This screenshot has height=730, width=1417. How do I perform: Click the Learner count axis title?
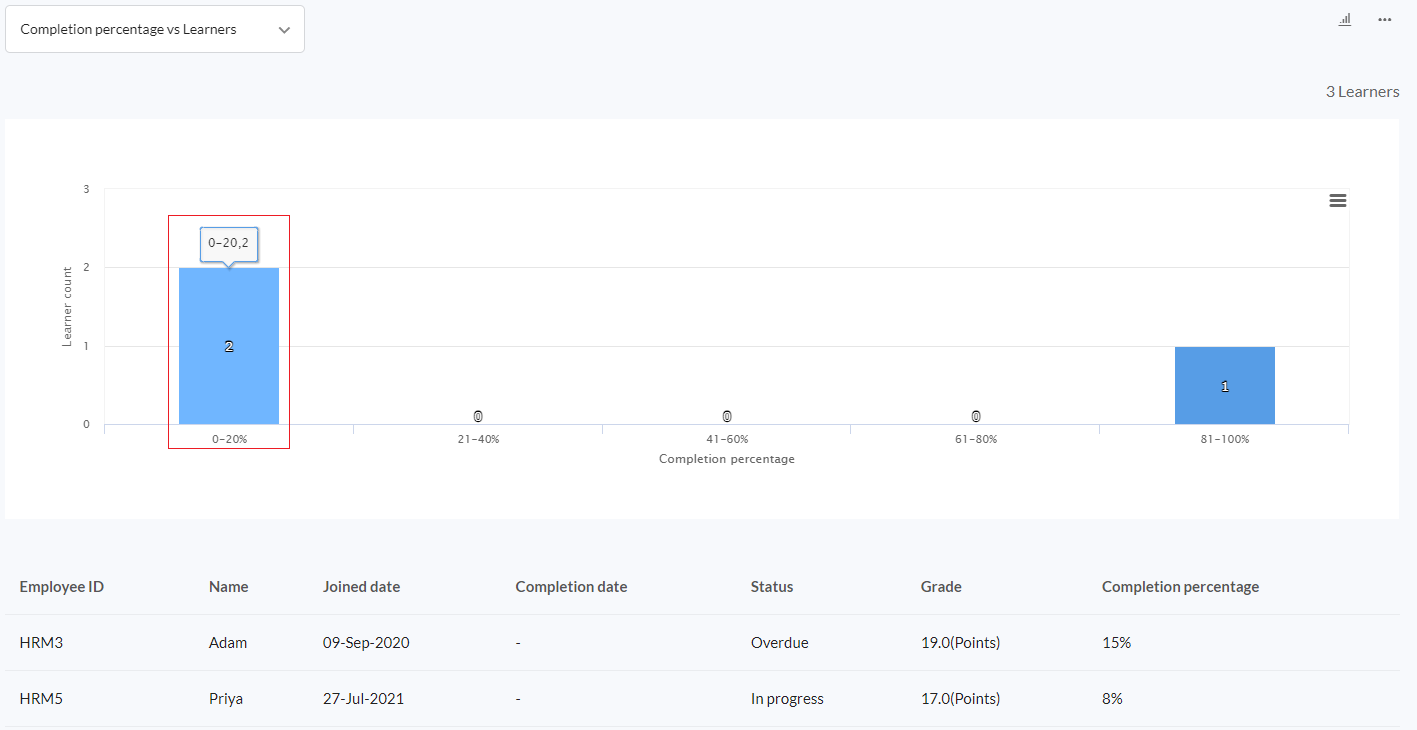point(67,306)
